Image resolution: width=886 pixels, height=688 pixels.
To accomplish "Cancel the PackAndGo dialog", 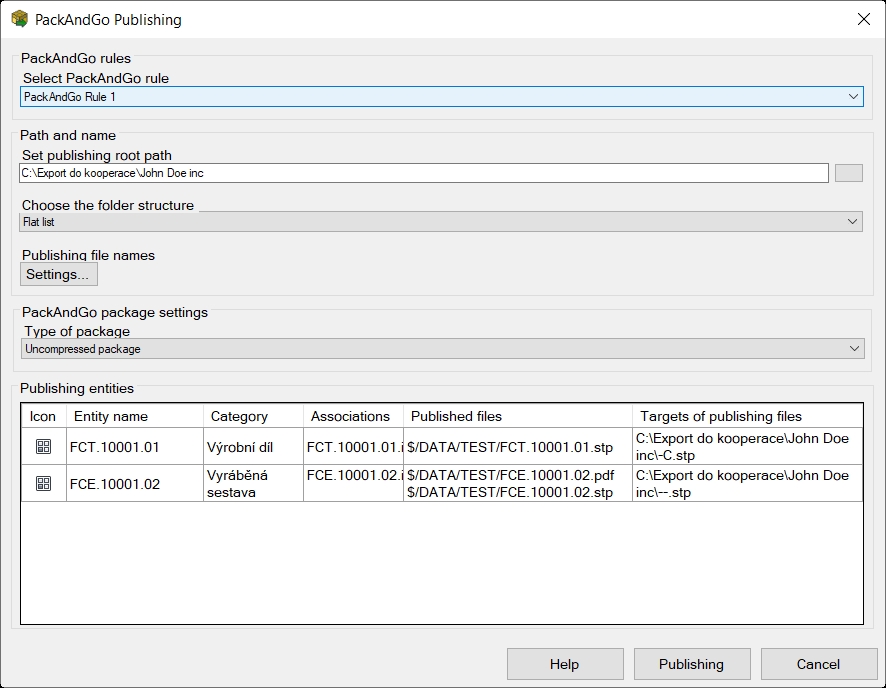I will pos(818,664).
